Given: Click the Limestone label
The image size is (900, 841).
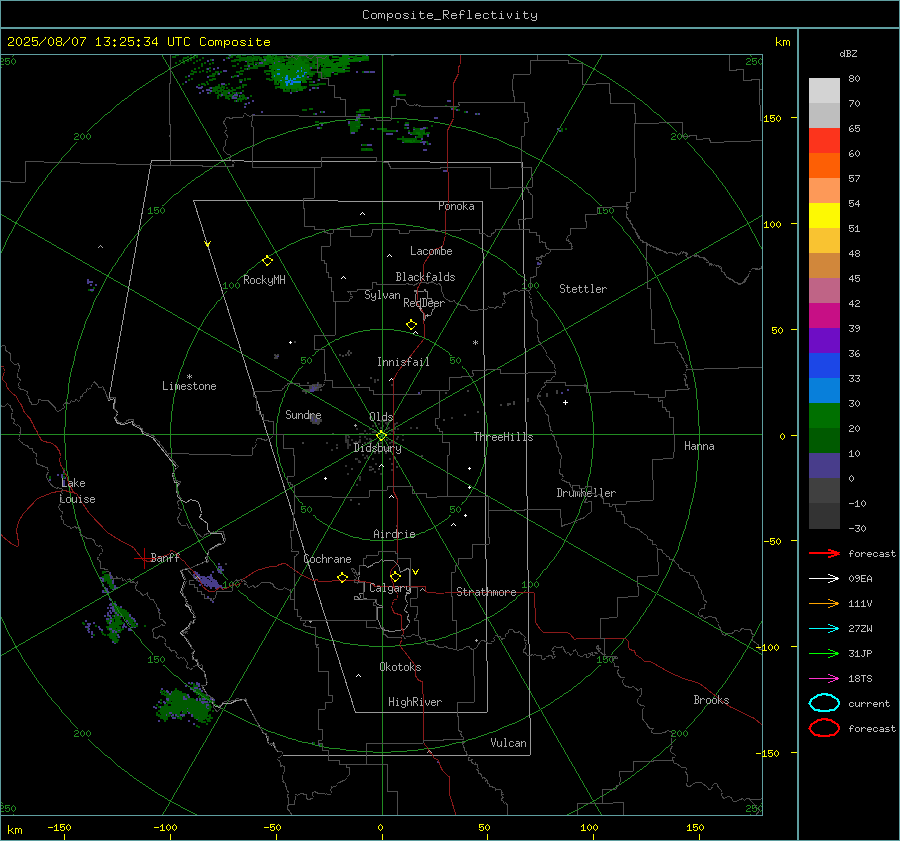Looking at the screenshot, I should coord(189,386).
